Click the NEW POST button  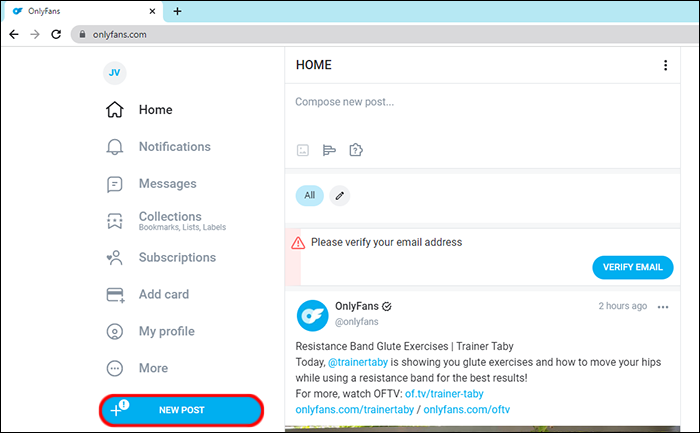point(181,410)
